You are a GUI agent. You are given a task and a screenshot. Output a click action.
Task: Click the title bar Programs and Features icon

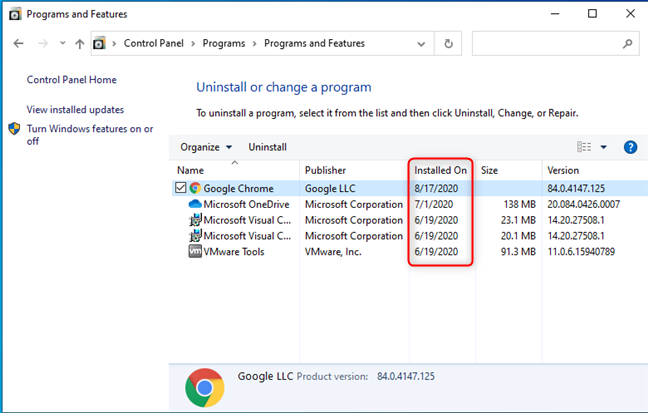(x=15, y=14)
